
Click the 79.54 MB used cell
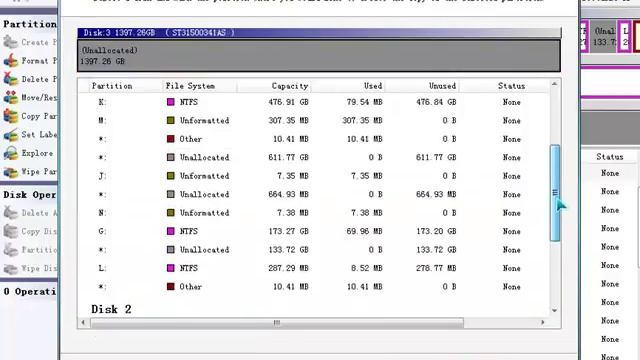point(364,102)
